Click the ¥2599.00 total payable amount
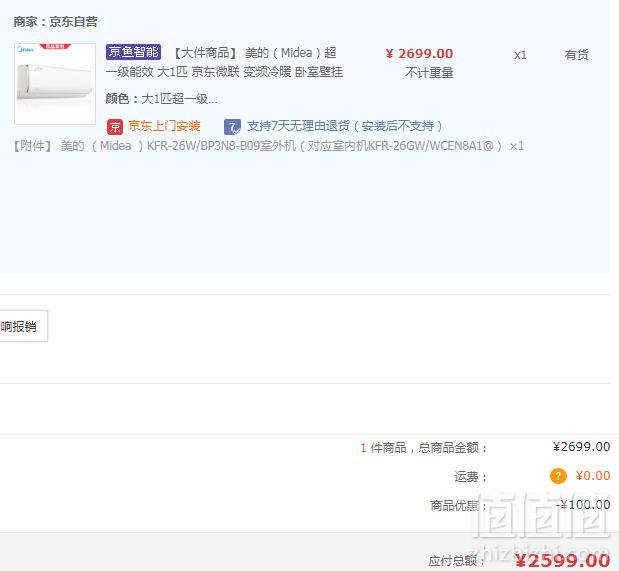 click(563, 560)
